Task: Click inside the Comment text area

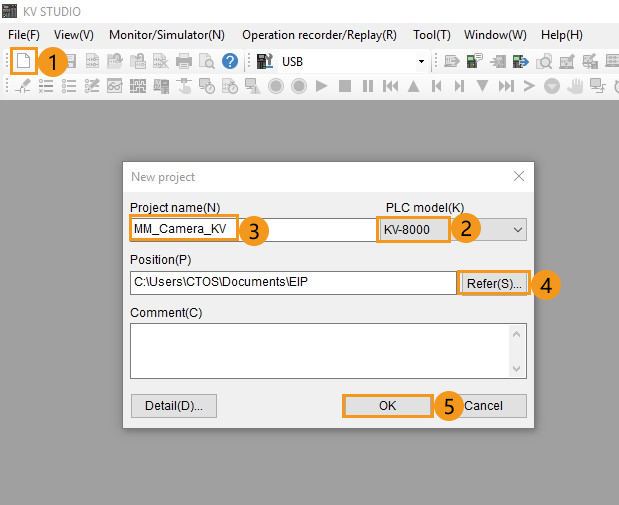Action: pyautogui.click(x=320, y=351)
